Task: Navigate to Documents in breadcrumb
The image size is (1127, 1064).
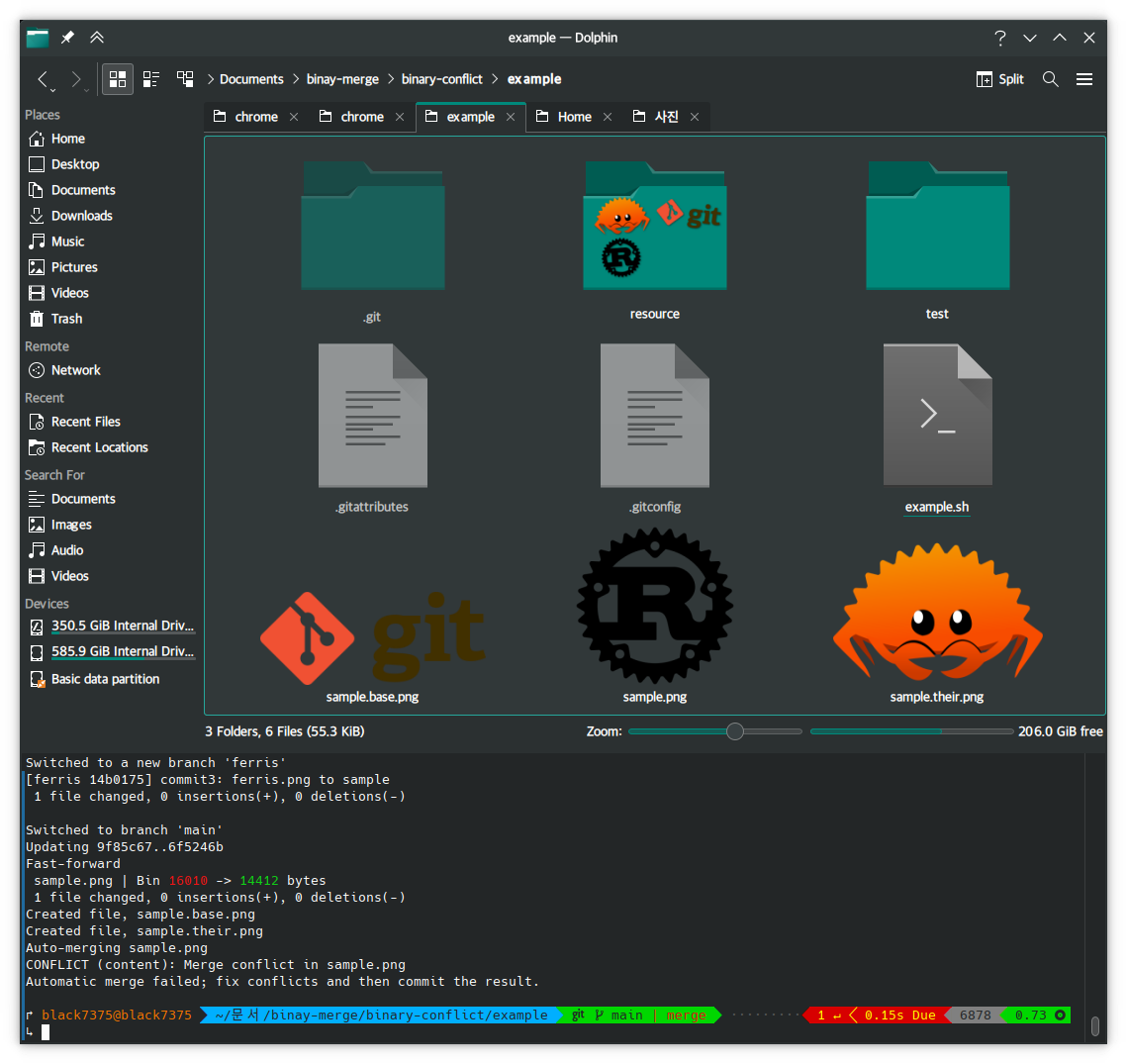Action: click(251, 79)
